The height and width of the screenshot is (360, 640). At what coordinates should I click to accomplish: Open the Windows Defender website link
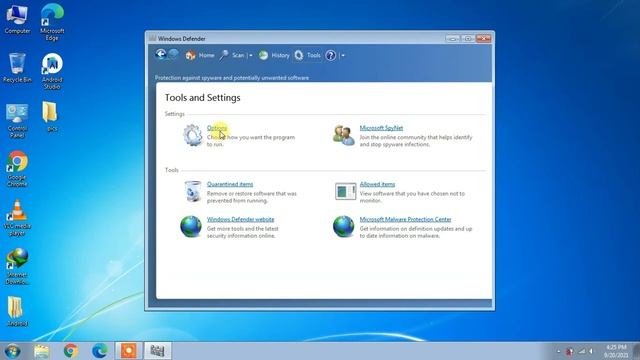tap(240, 219)
